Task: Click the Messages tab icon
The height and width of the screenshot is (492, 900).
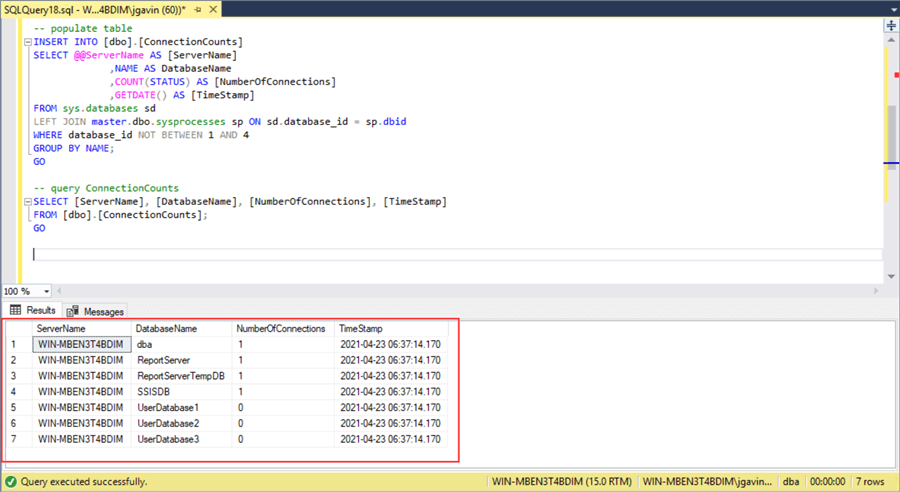Action: [x=72, y=312]
